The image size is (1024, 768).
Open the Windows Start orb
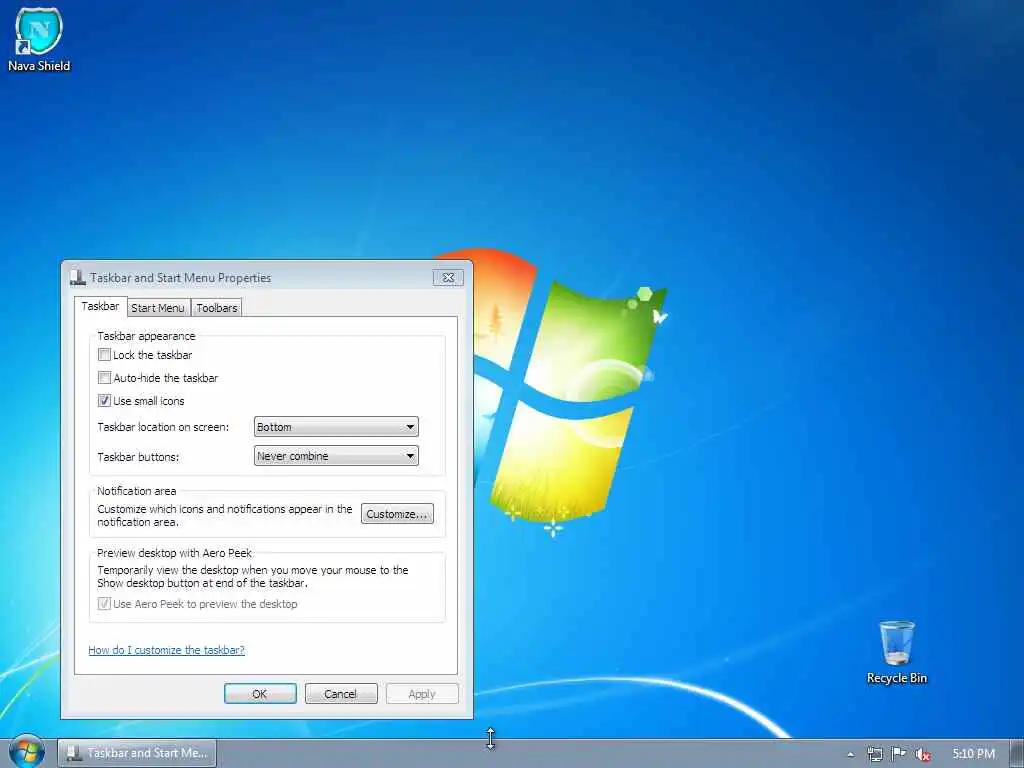tap(27, 752)
